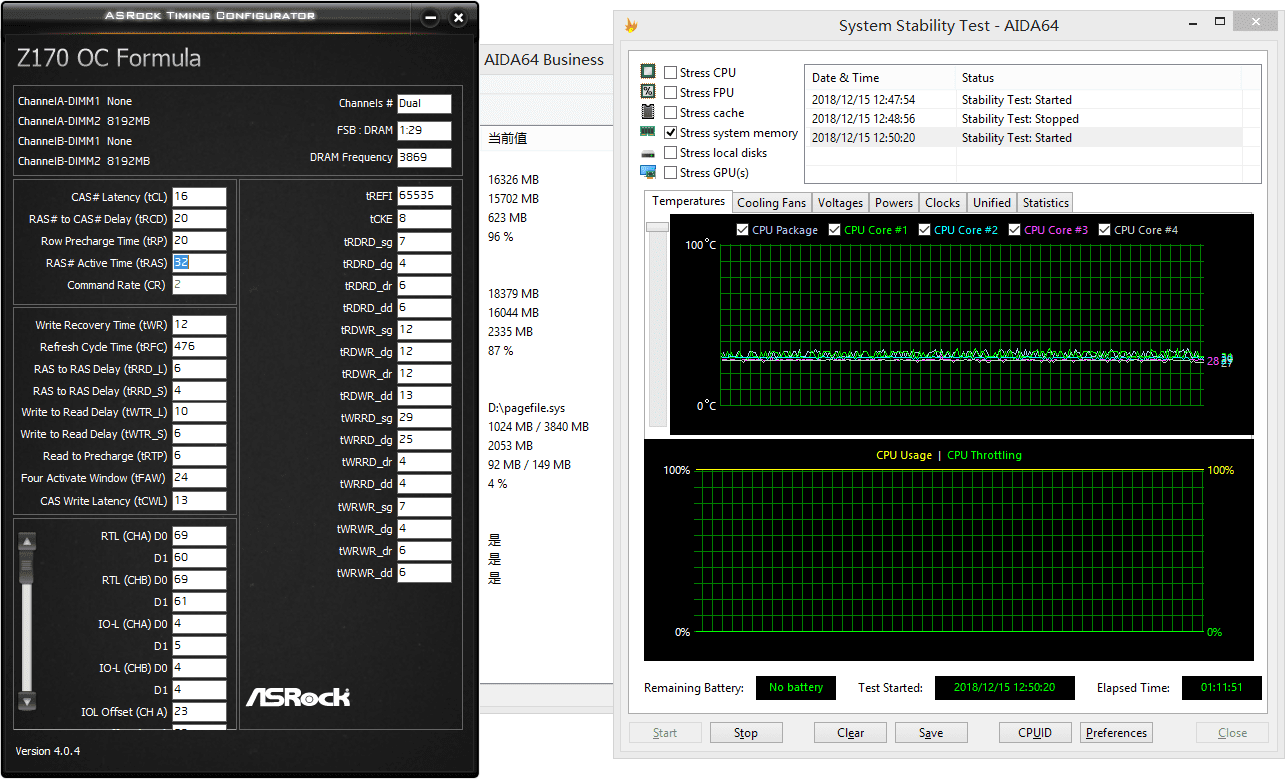Click the Stress cache chip icon
Image resolution: width=1285 pixels, height=780 pixels.
click(x=648, y=112)
